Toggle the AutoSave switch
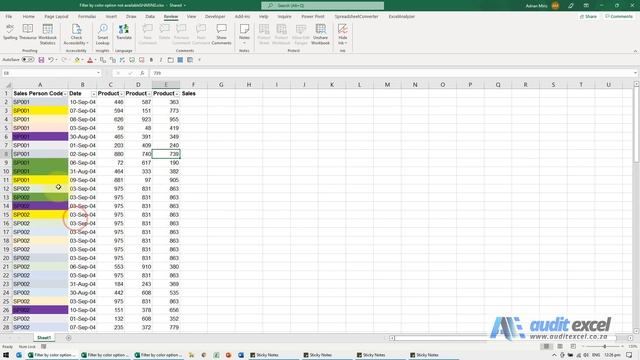Screen dimensions: 640x360 [x=28, y=60]
